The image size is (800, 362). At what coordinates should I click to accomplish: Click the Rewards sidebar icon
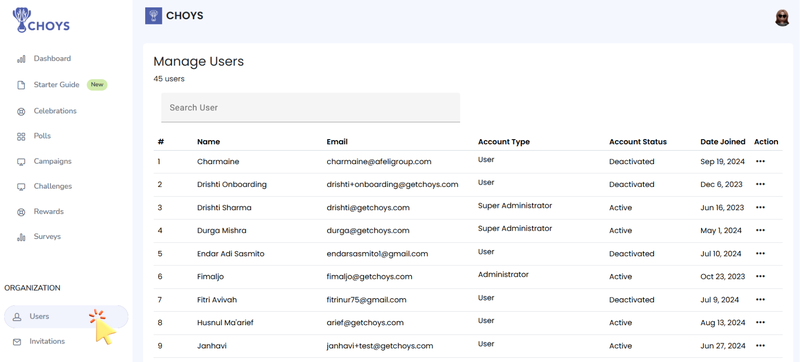(x=21, y=212)
